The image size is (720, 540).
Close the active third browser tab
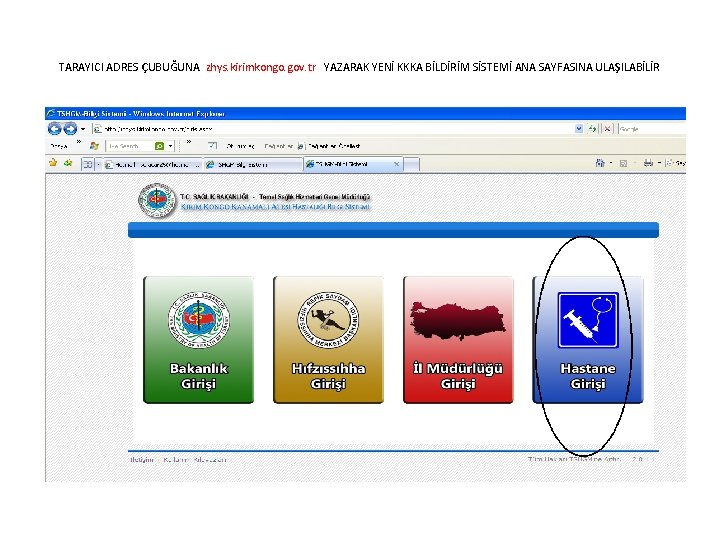(x=397, y=164)
